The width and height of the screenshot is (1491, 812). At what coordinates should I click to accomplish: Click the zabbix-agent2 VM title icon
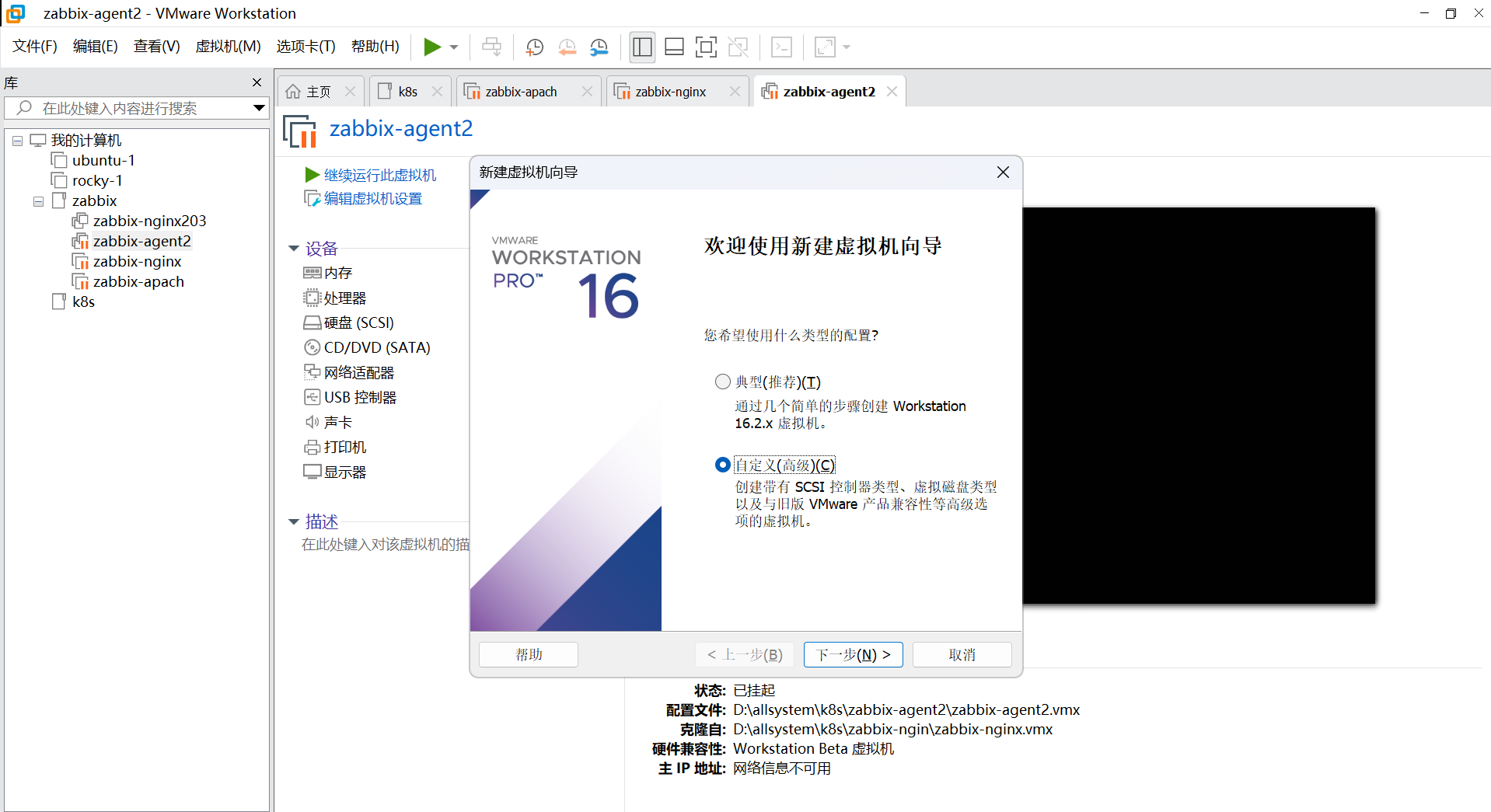point(299,131)
